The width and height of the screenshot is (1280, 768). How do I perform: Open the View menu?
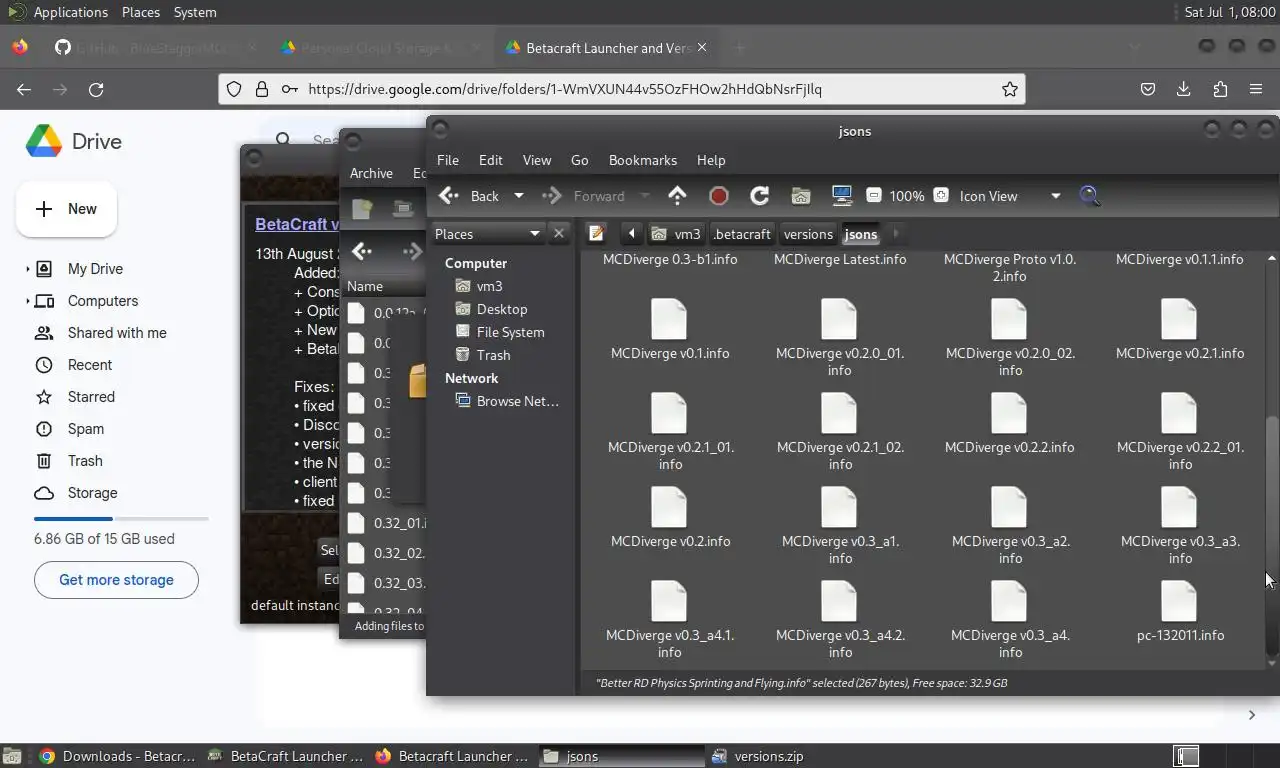[537, 160]
